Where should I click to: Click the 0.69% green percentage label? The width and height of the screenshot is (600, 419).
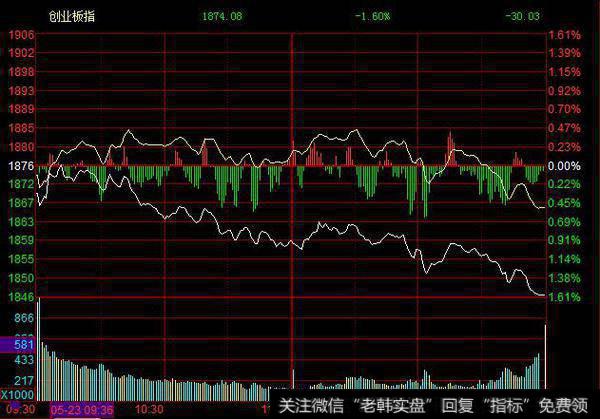[x=564, y=222]
